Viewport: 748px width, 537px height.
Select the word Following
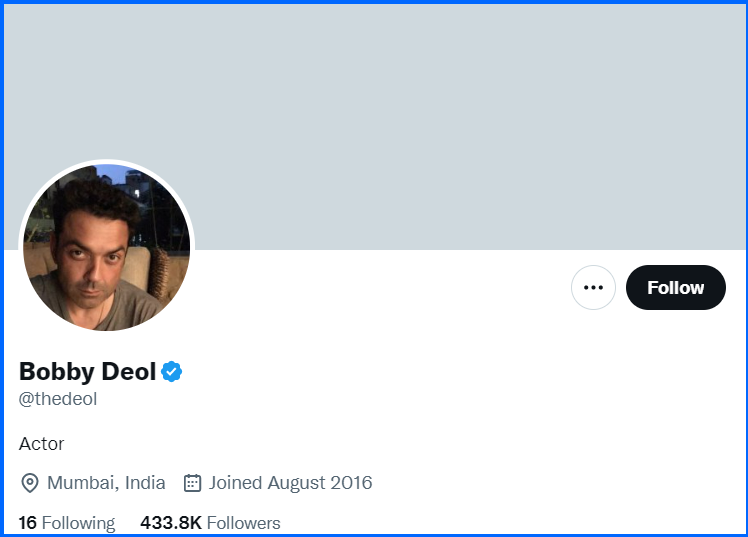click(78, 523)
